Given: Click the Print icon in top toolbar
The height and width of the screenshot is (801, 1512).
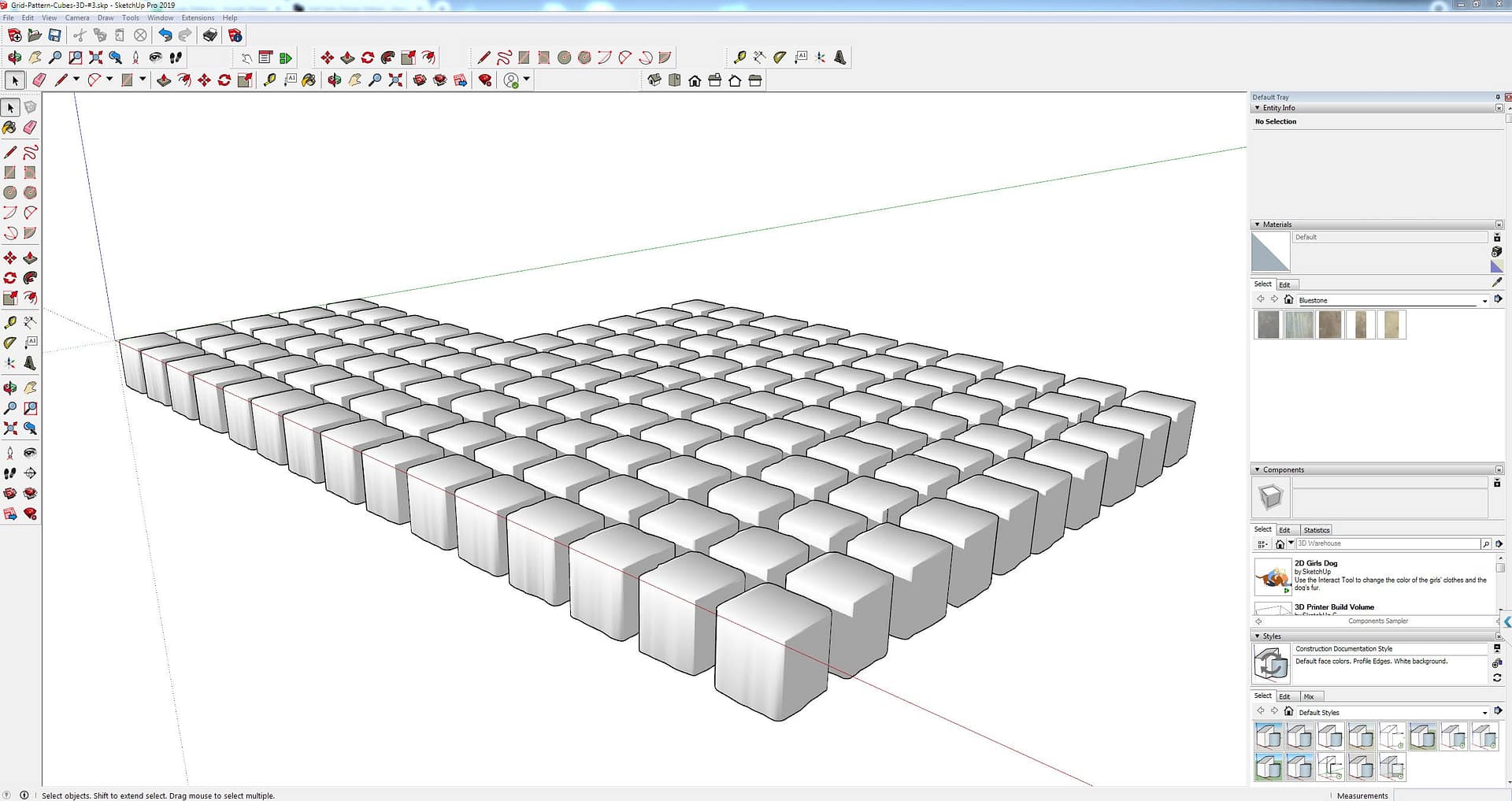Looking at the screenshot, I should (x=209, y=35).
